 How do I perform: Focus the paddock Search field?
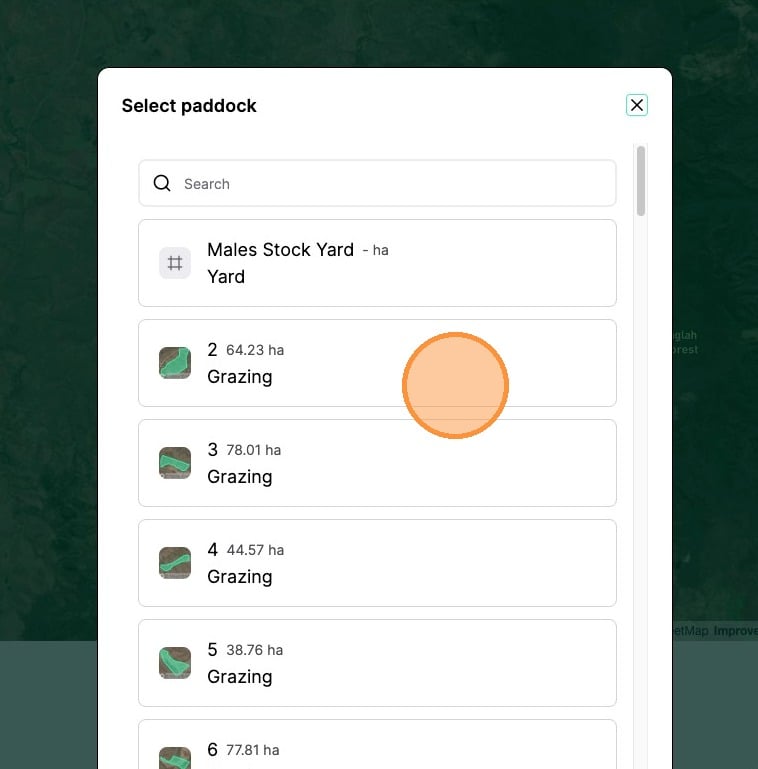[x=390, y=184]
